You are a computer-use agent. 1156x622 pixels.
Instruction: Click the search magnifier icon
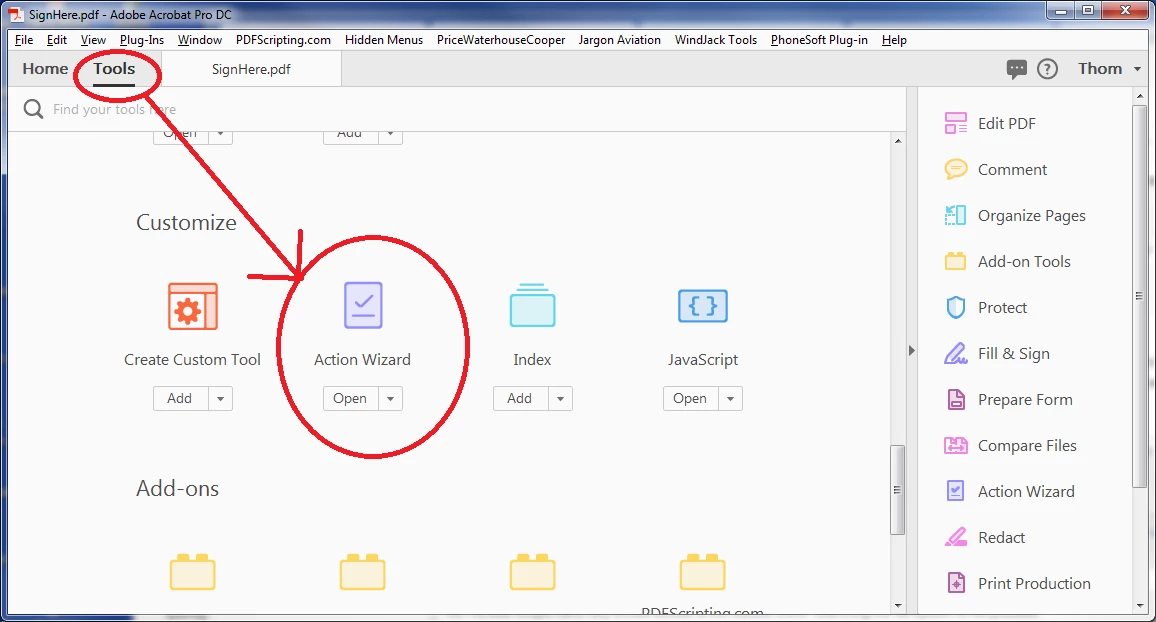tap(33, 109)
